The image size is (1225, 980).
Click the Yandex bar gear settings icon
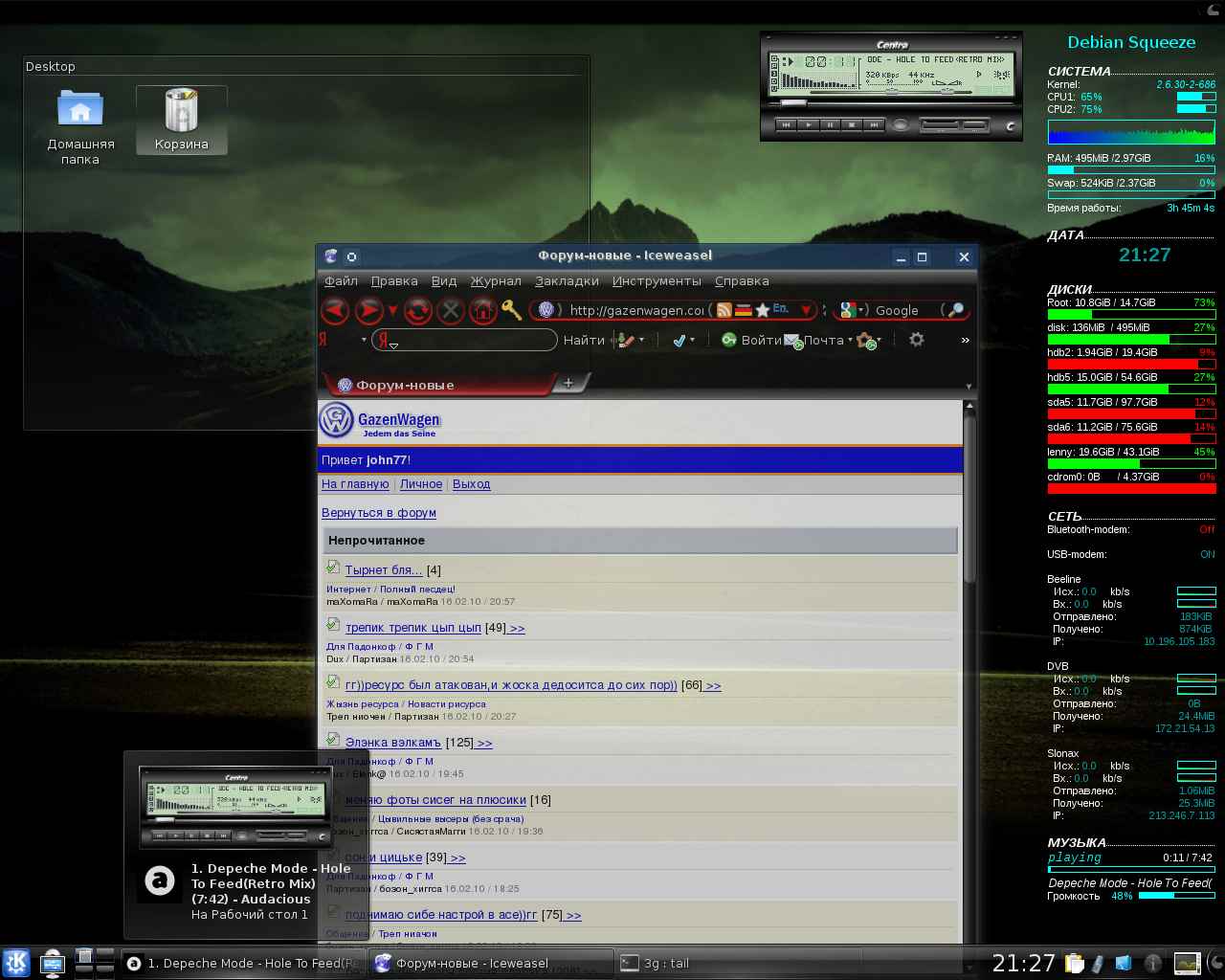[x=917, y=340]
